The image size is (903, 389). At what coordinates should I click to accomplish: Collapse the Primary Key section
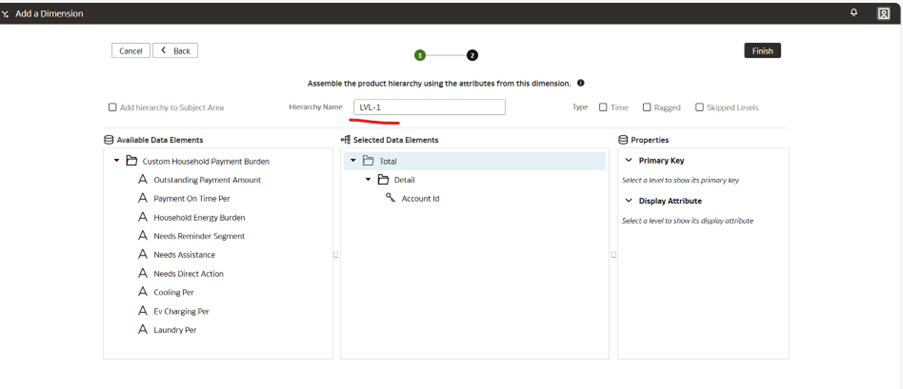click(x=628, y=161)
